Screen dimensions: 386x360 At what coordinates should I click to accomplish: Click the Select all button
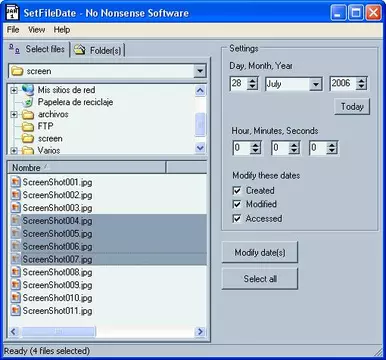pos(260,279)
